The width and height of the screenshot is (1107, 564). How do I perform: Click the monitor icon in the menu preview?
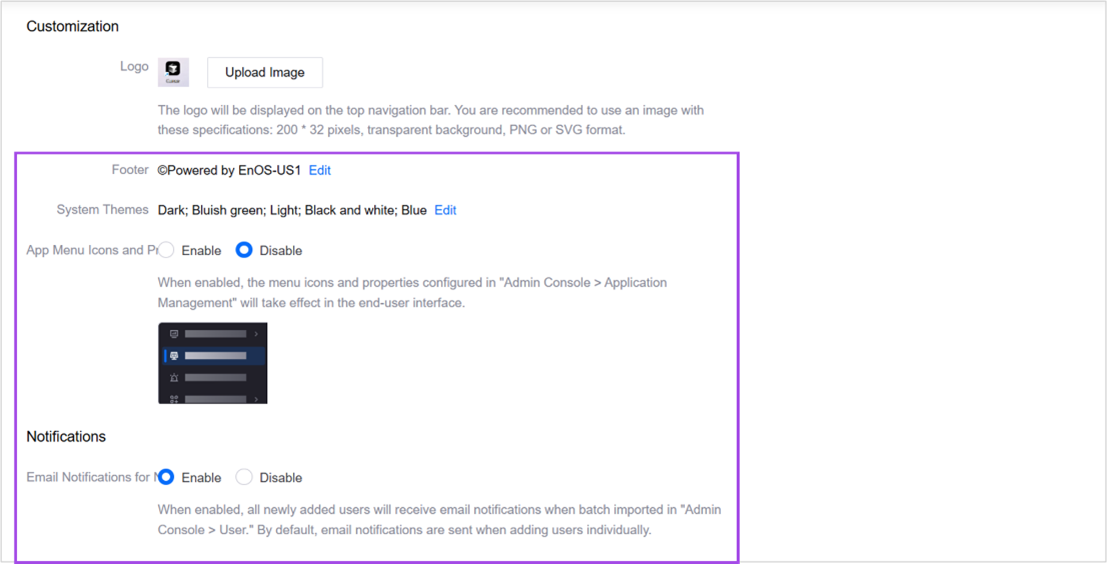[174, 334]
